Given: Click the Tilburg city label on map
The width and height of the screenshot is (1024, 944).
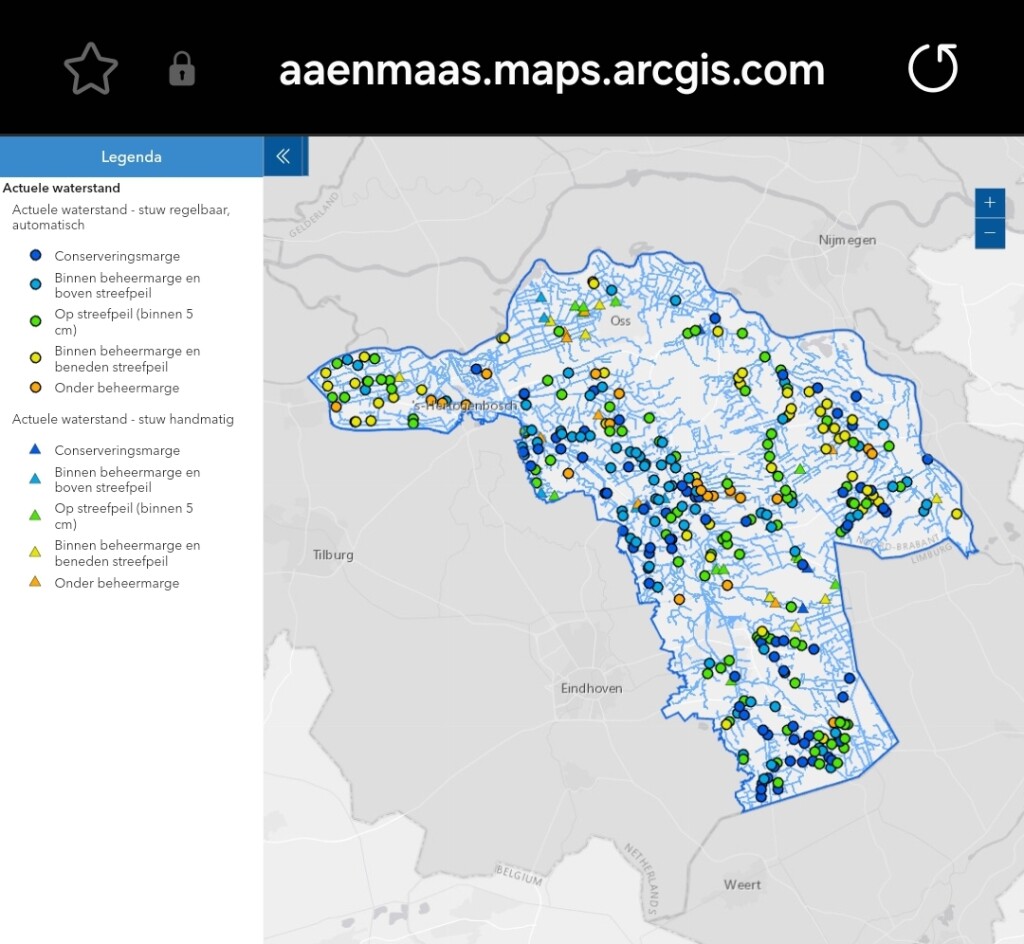Looking at the screenshot, I should (x=333, y=555).
